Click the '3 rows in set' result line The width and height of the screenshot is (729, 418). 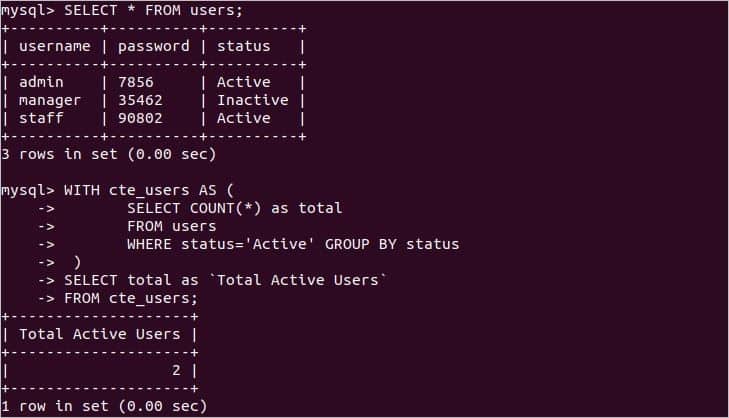[x=108, y=154]
